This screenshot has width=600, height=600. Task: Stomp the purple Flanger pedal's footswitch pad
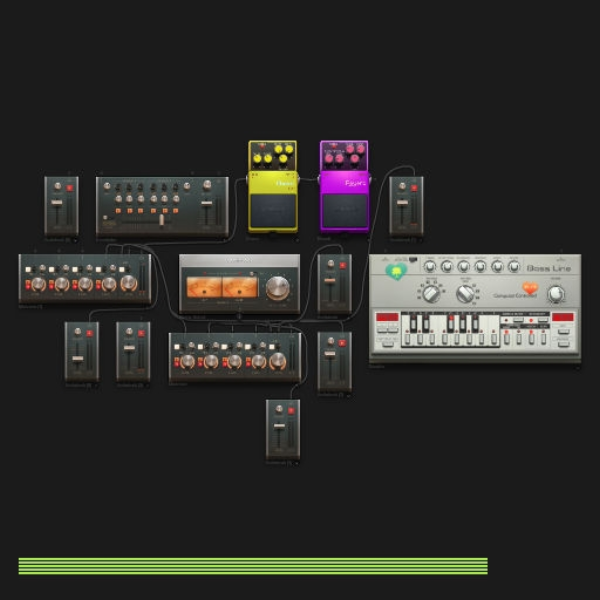pyautogui.click(x=345, y=210)
